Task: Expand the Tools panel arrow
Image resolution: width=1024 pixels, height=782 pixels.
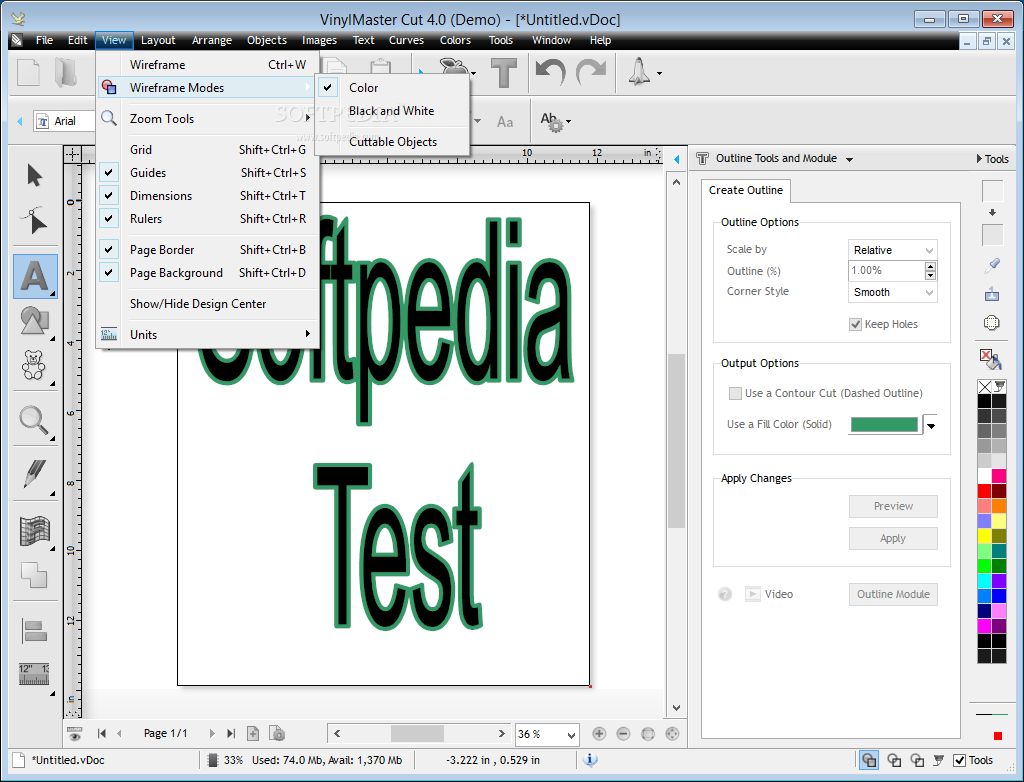Action: 979,159
